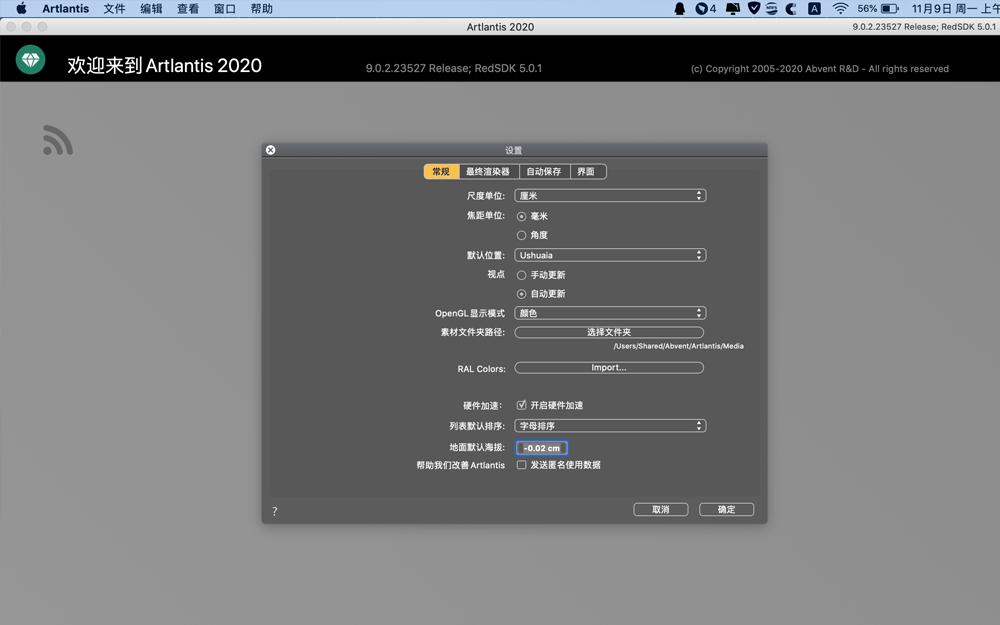Open the 窗口 menu
The image size is (1000, 625).
224,8
